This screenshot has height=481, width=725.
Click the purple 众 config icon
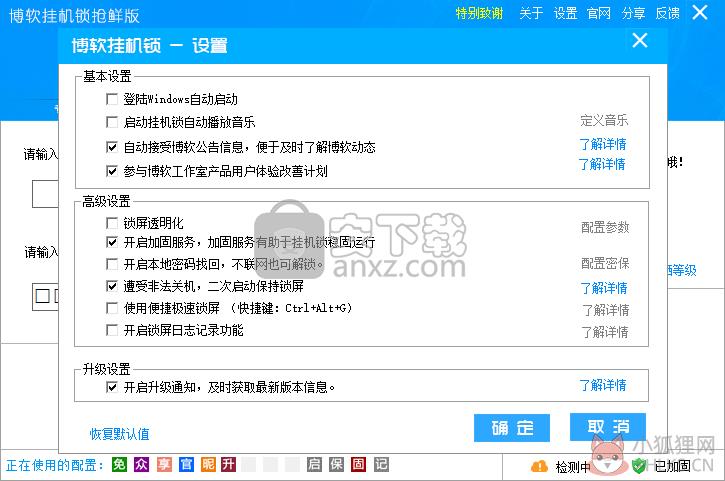[x=141, y=464]
